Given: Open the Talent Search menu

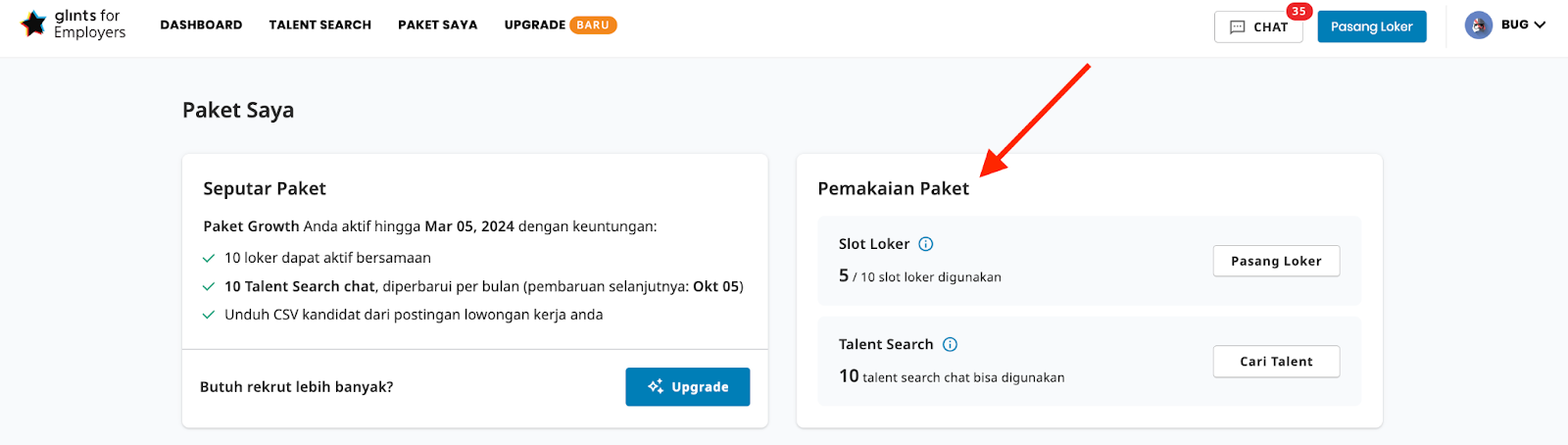Looking at the screenshot, I should point(320,25).
